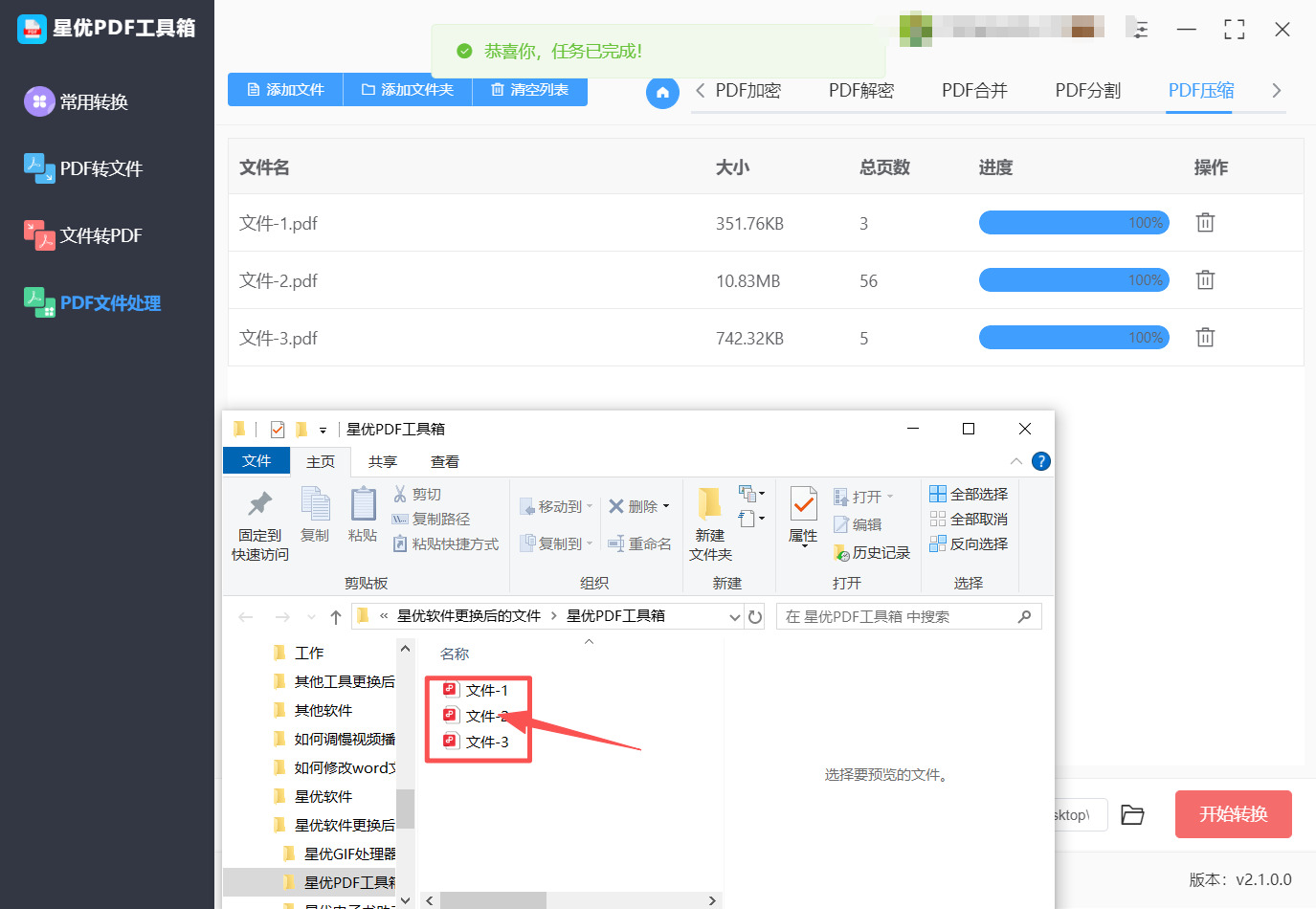This screenshot has height=909, width=1316.
Task: Open output folder icon beside path field
Action: pos(1132,814)
